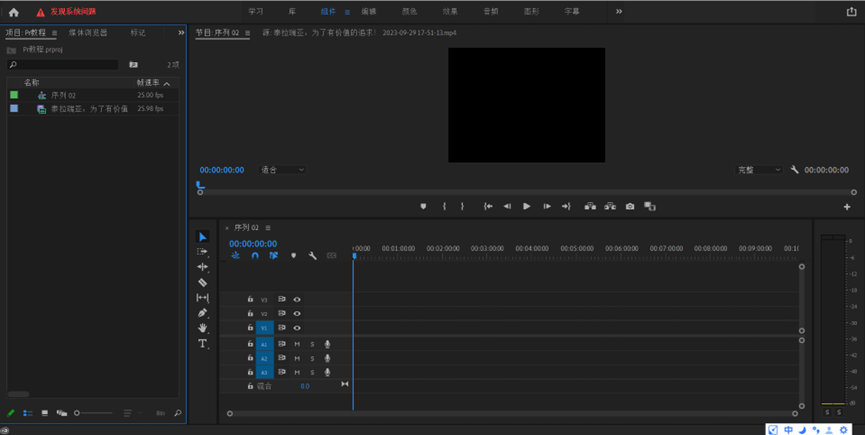Screen dimensions: 865x435
Task: Solo audio track A2
Action: pos(312,358)
